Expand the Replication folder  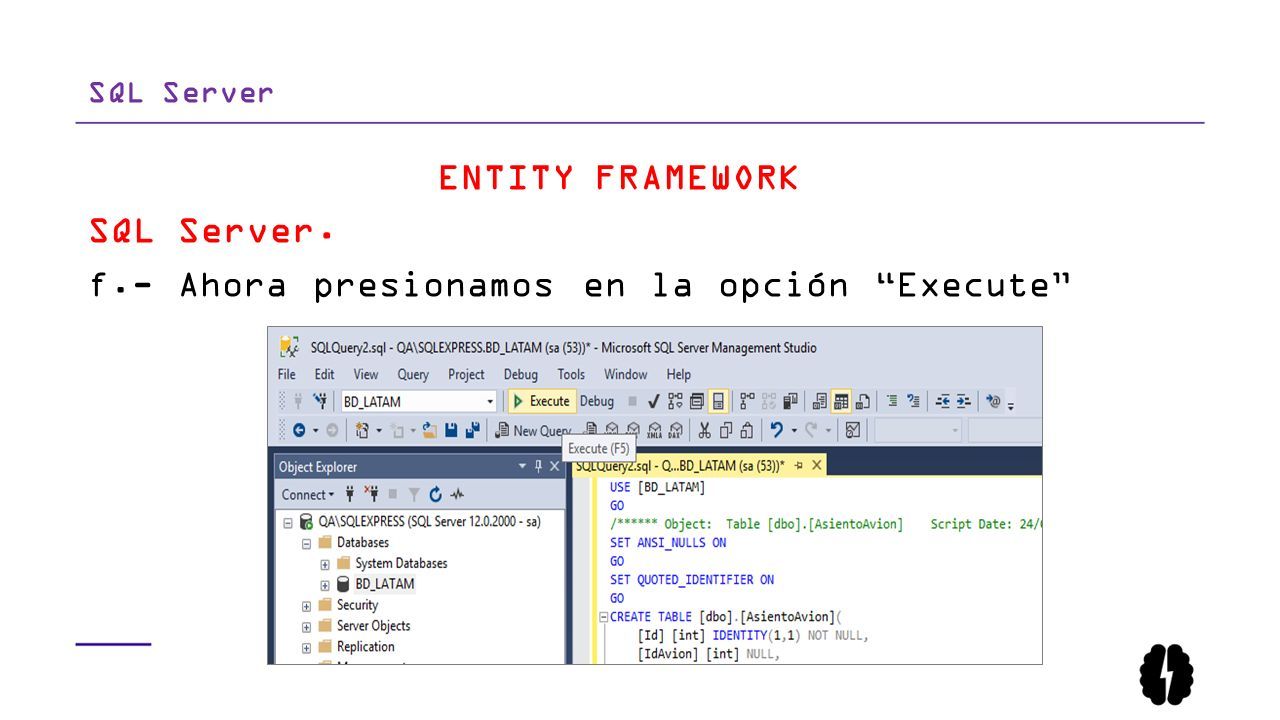307,648
